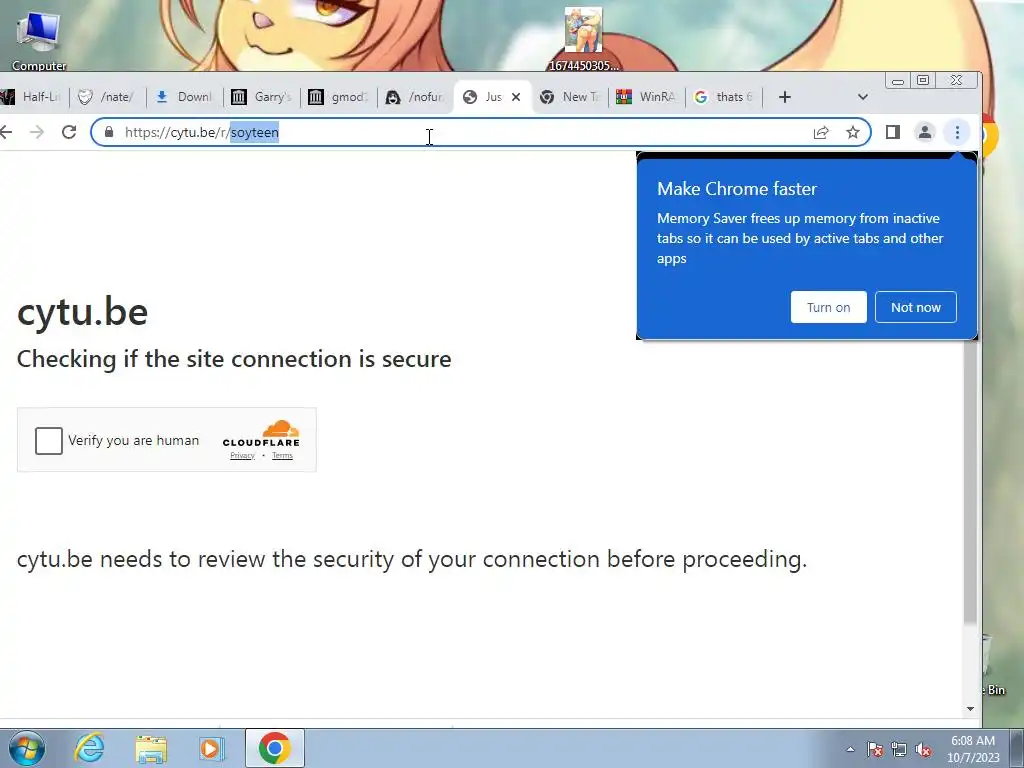Launch Internet Explorer from taskbar
Screen dimensions: 1024x768
[89, 748]
